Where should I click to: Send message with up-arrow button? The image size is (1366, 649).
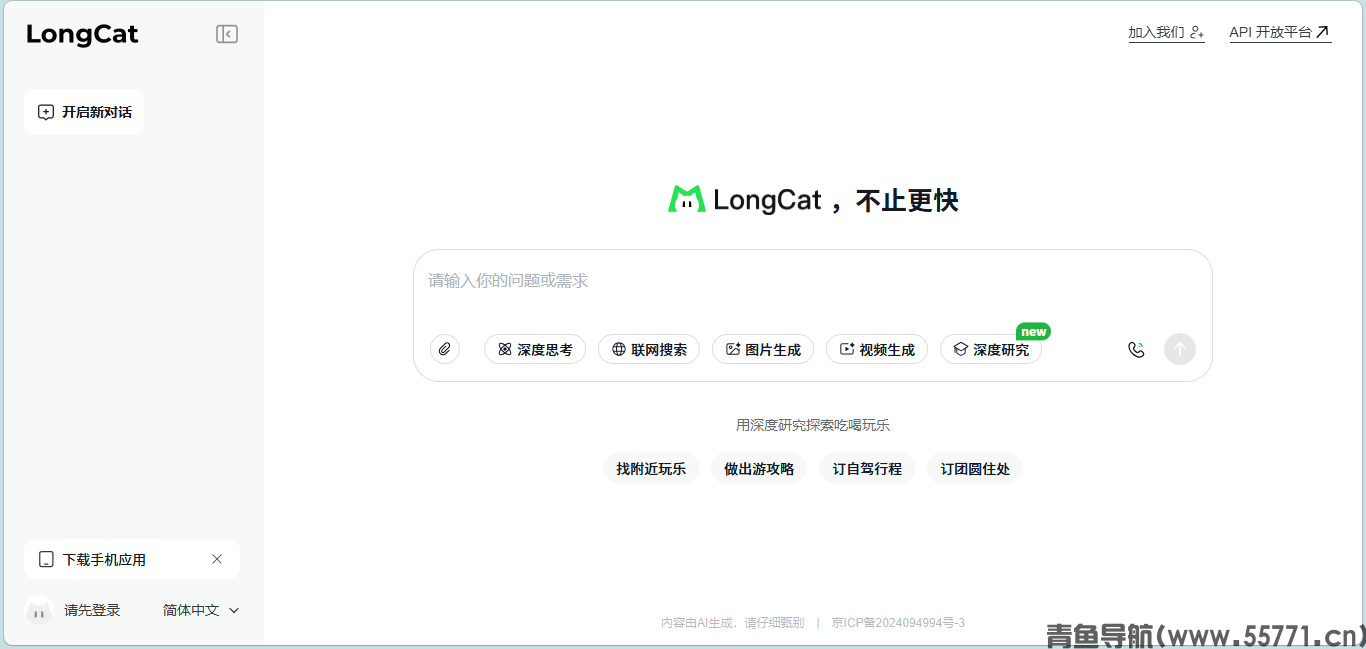tap(1180, 349)
